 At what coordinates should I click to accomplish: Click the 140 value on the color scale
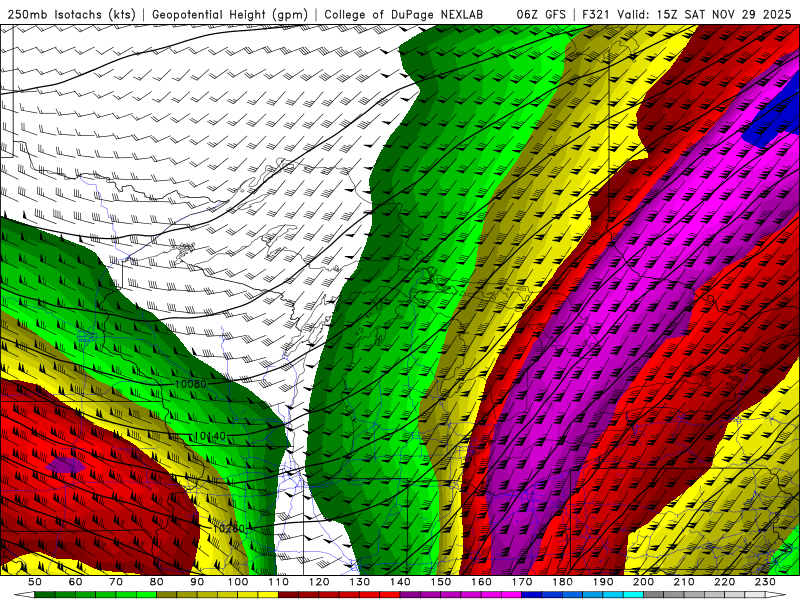tap(400, 582)
